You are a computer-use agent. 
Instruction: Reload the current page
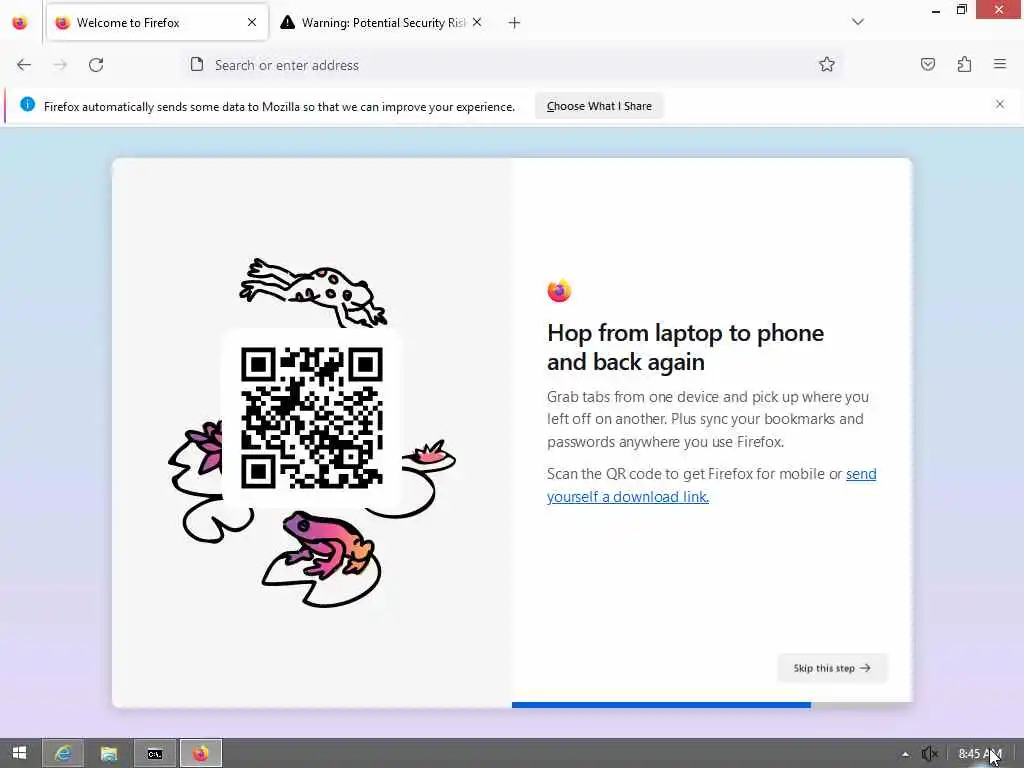coord(96,65)
